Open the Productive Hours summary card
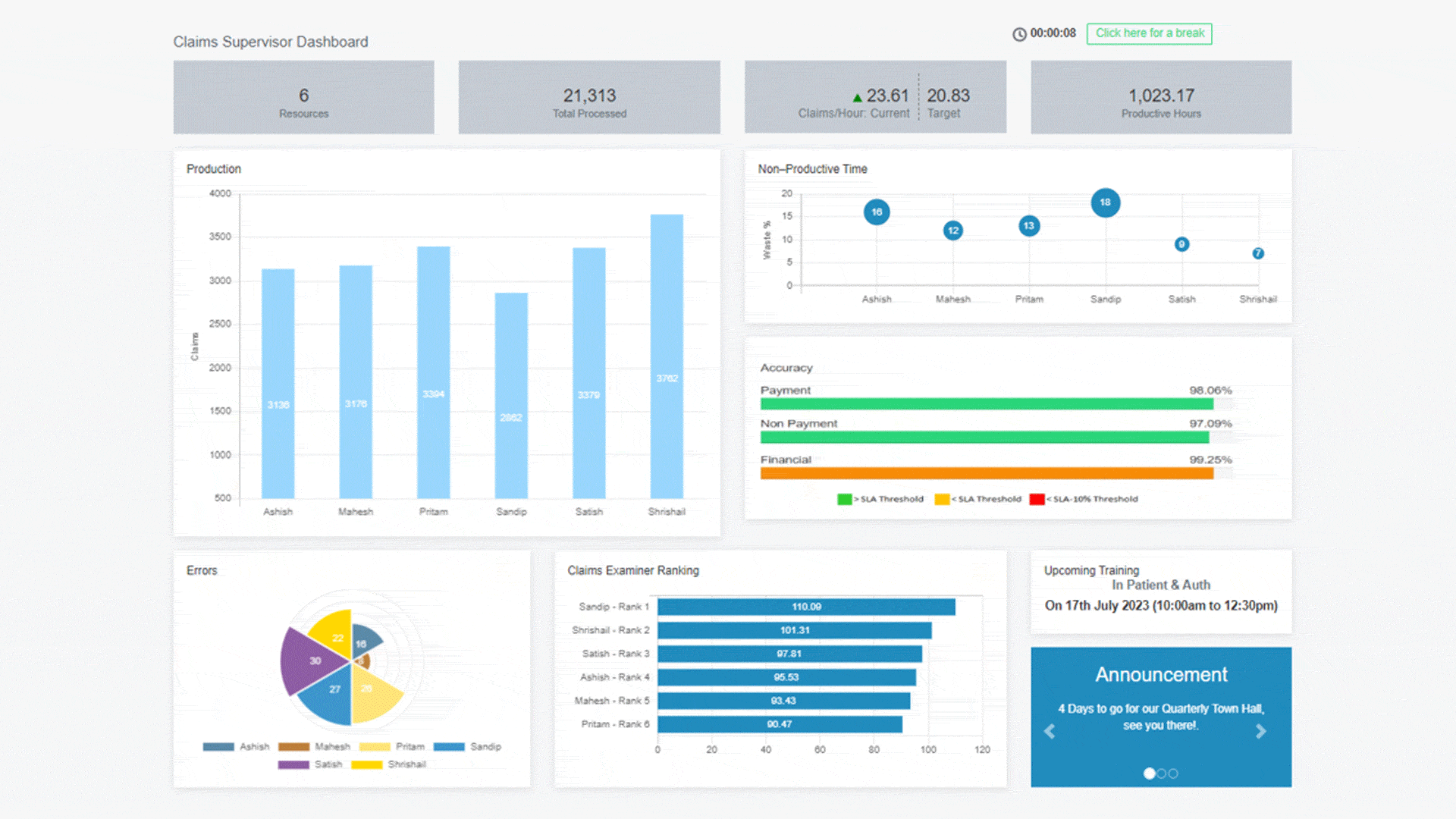The image size is (1456, 819). tap(1161, 97)
